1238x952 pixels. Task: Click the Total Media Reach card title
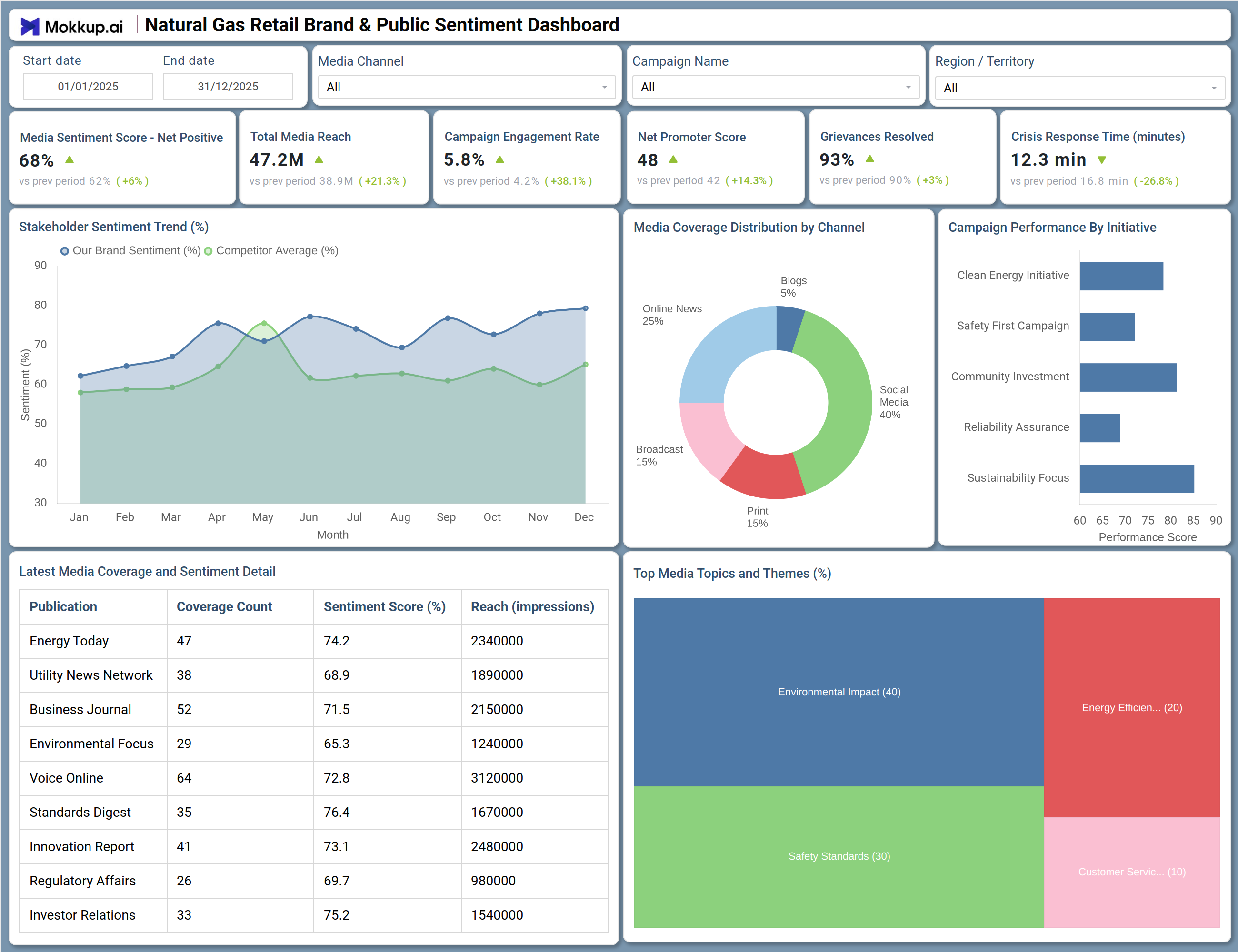(x=300, y=137)
